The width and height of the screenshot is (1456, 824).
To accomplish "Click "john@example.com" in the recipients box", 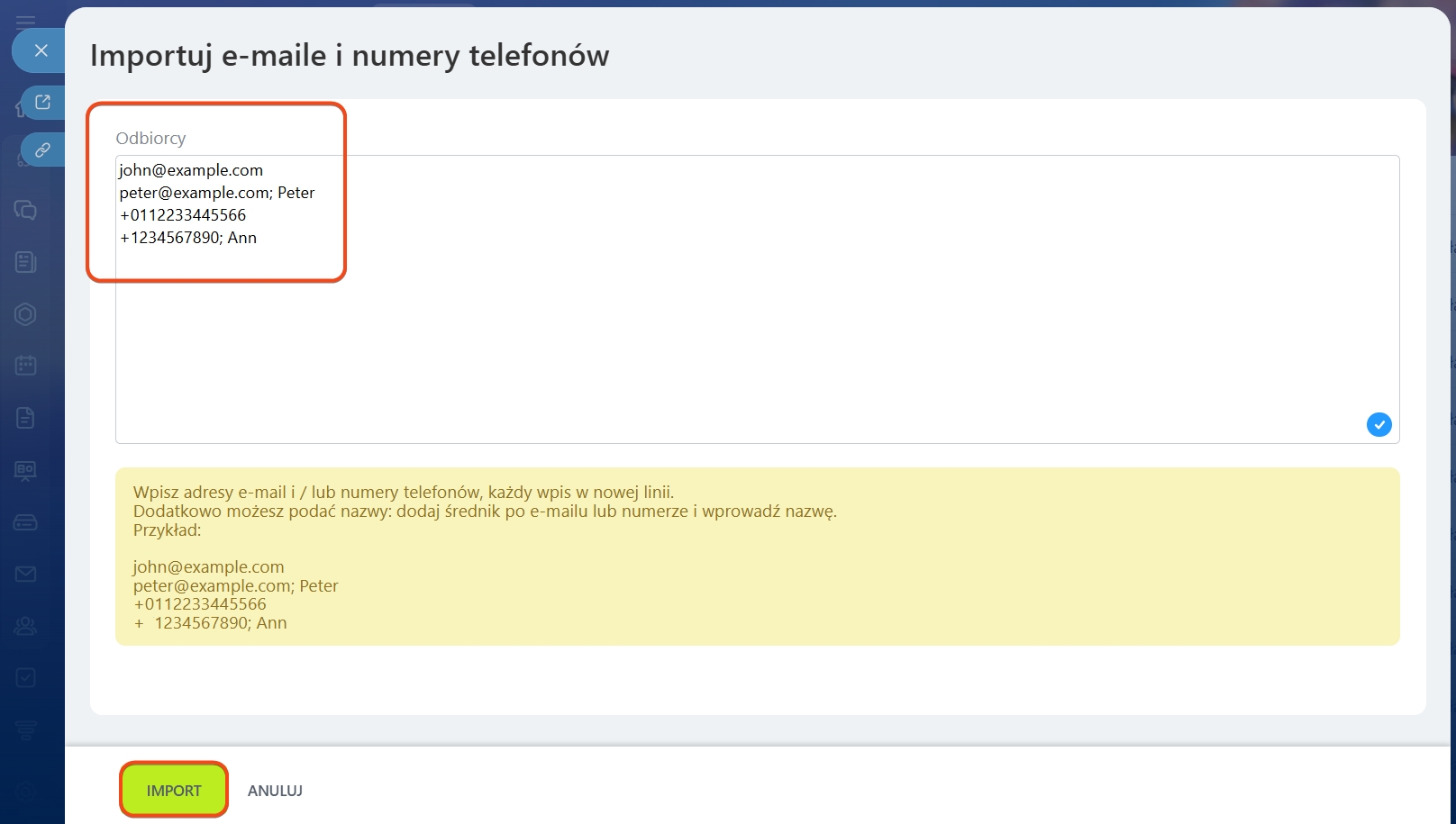I will point(191,170).
